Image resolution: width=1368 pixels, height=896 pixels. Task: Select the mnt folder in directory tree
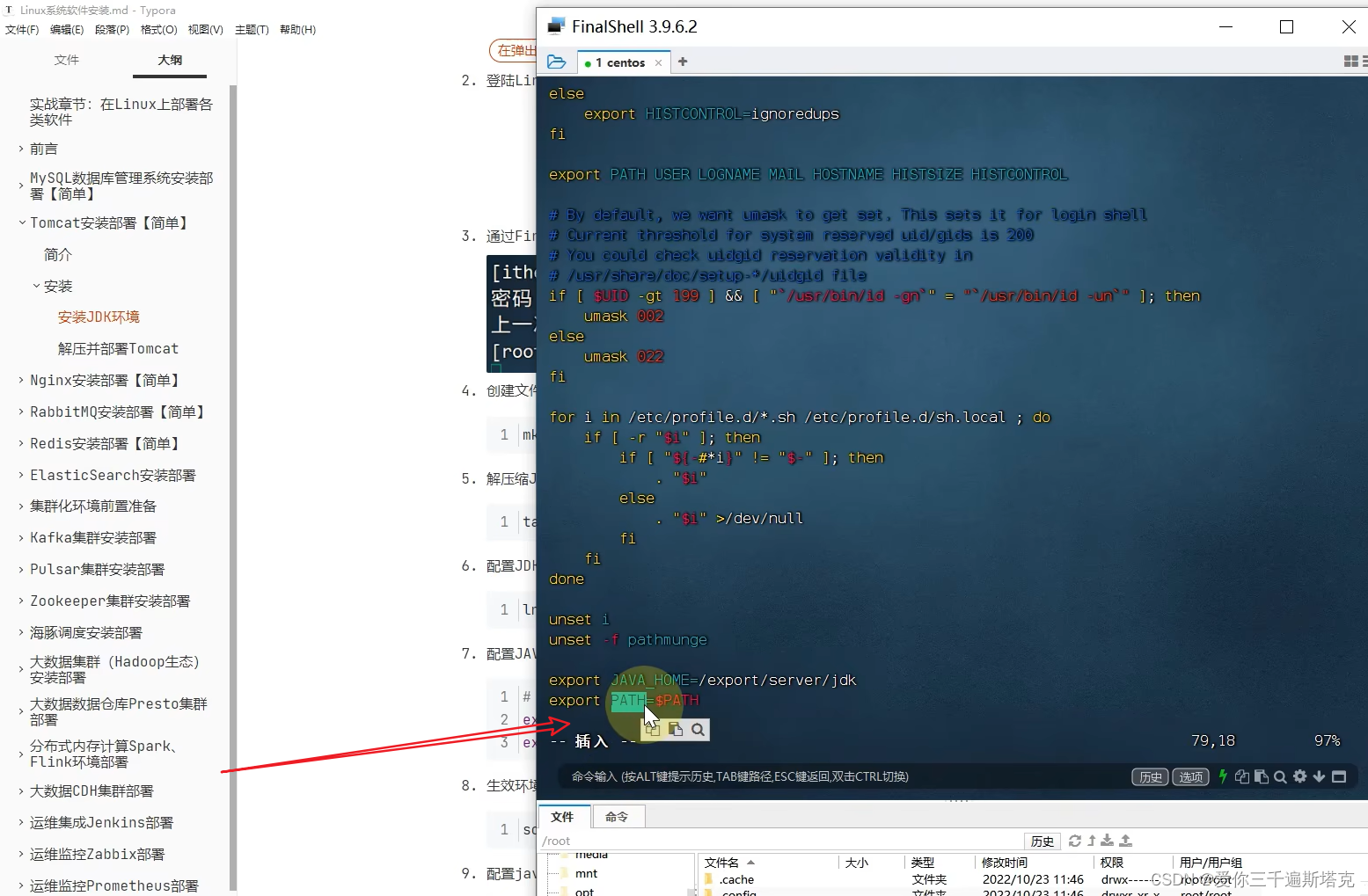[x=586, y=873]
